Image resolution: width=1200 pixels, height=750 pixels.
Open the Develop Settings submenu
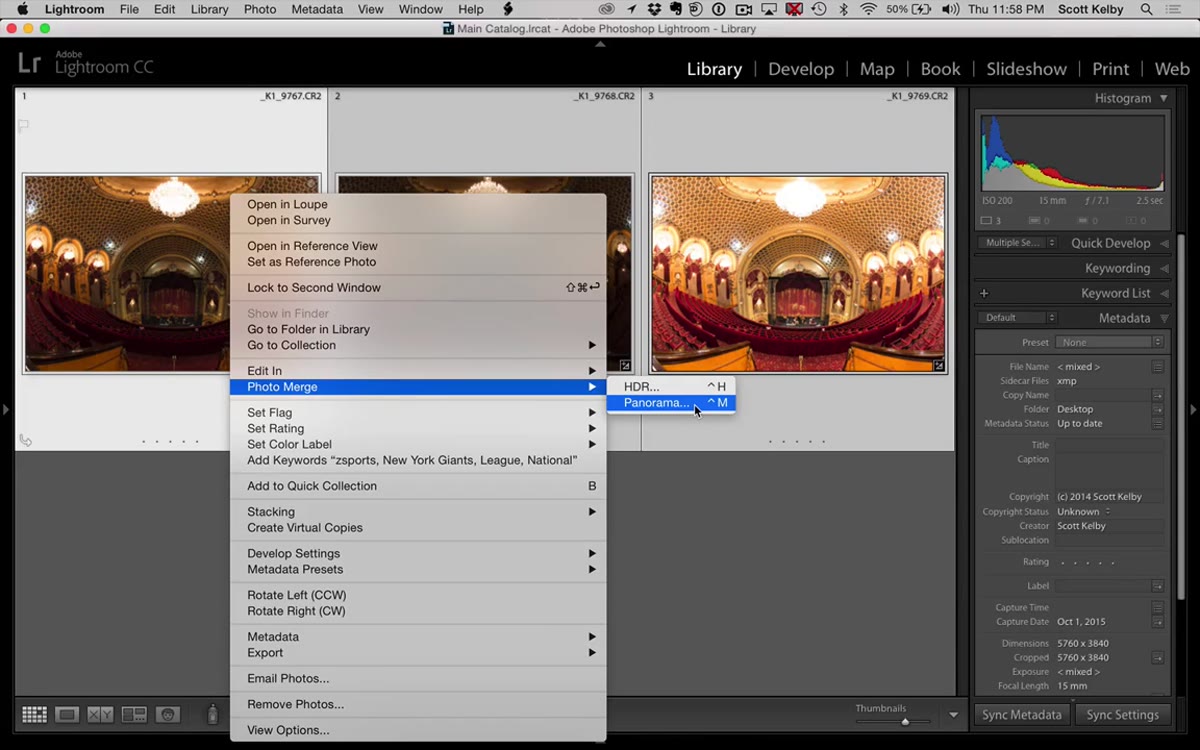[x=418, y=553]
